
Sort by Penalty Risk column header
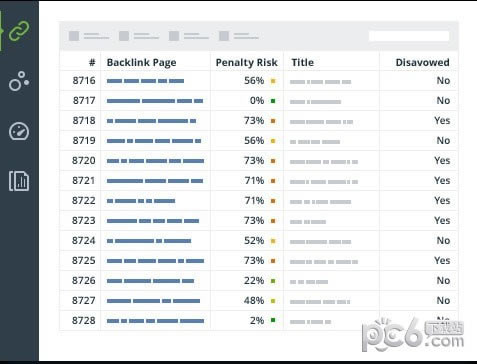pos(247,62)
